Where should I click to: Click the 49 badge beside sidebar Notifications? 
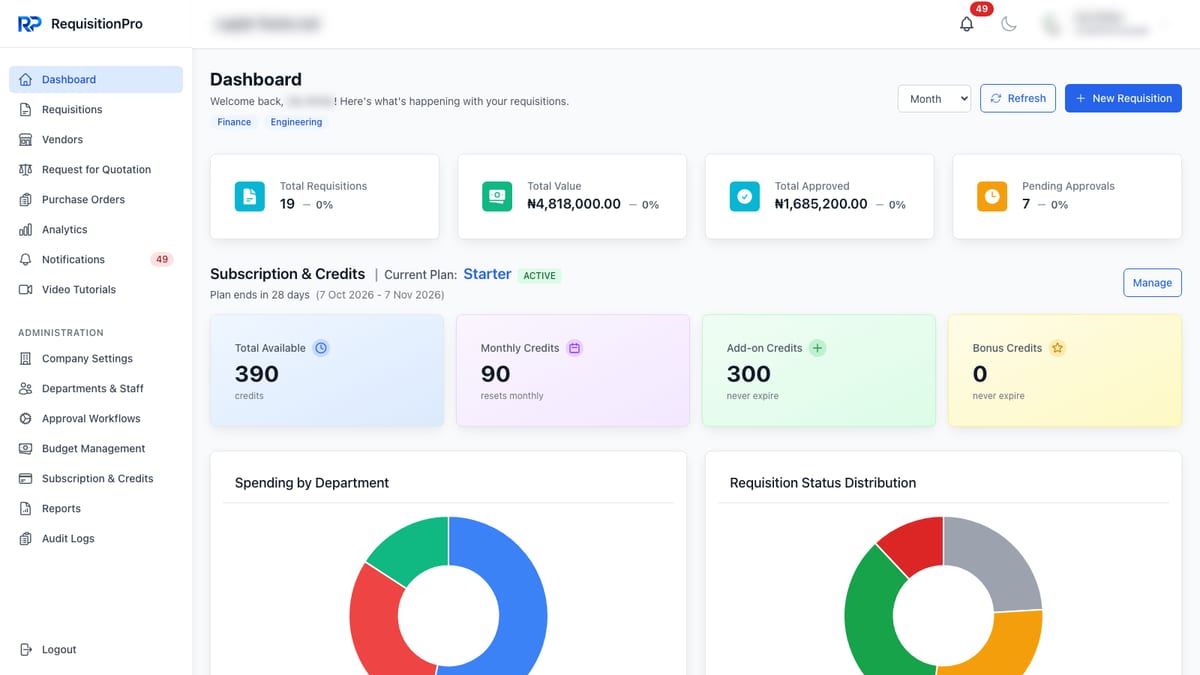point(162,260)
